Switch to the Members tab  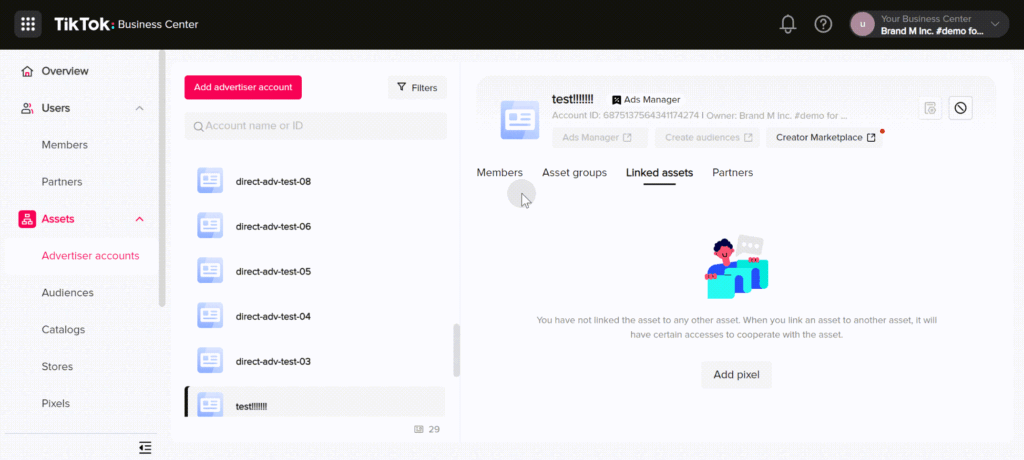500,172
